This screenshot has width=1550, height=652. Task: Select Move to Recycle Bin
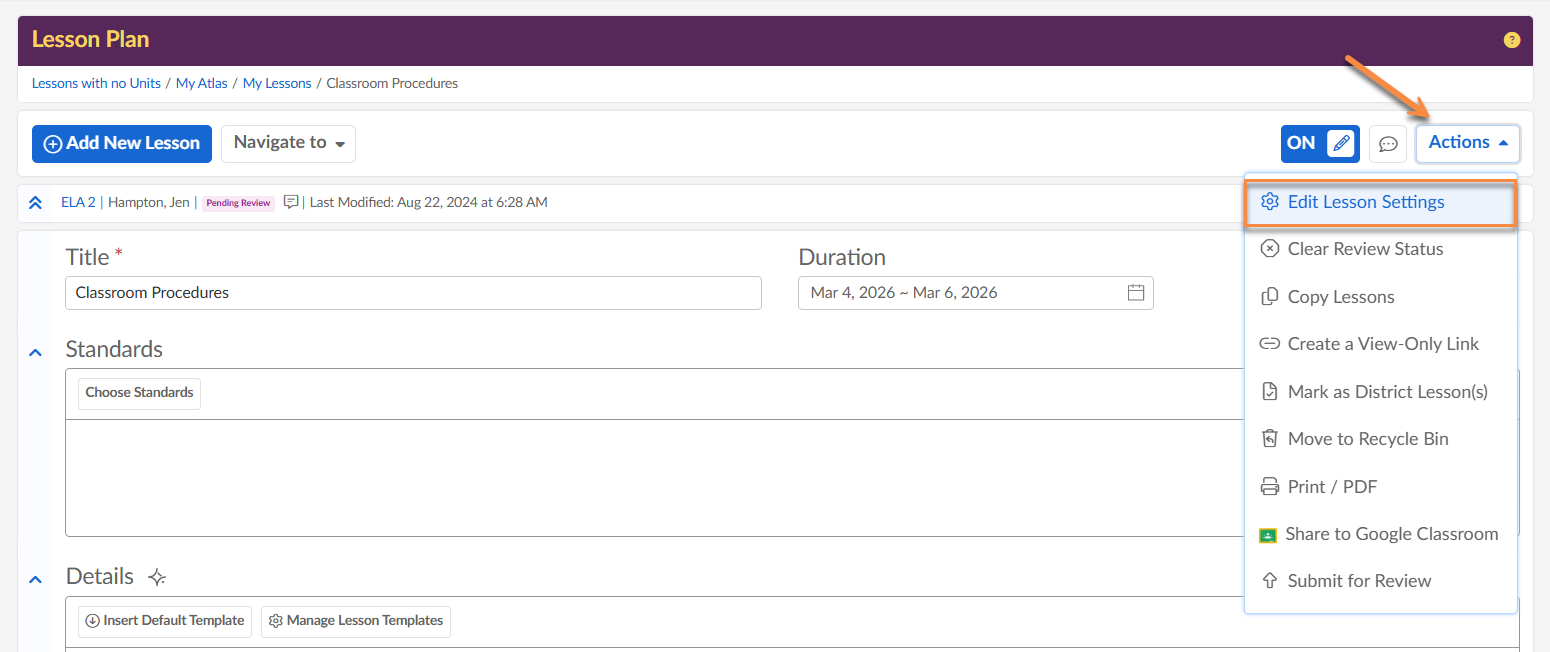point(1367,439)
